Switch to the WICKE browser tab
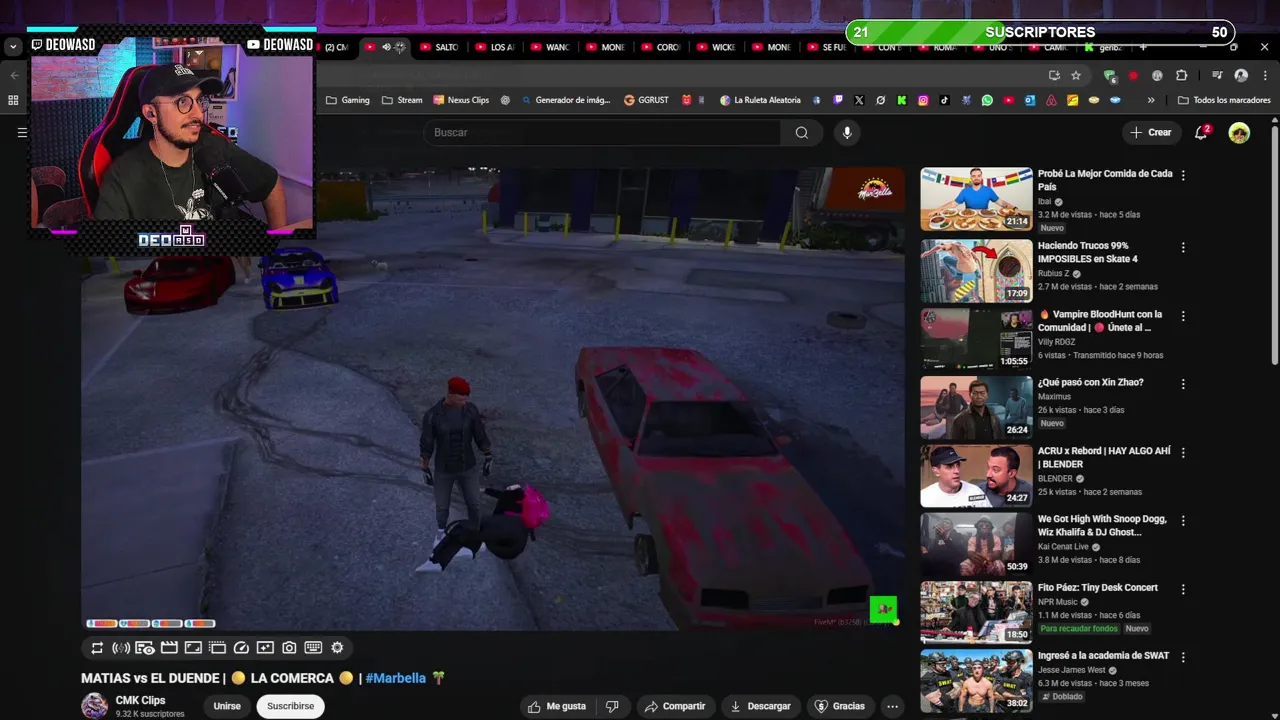 pyautogui.click(x=715, y=47)
